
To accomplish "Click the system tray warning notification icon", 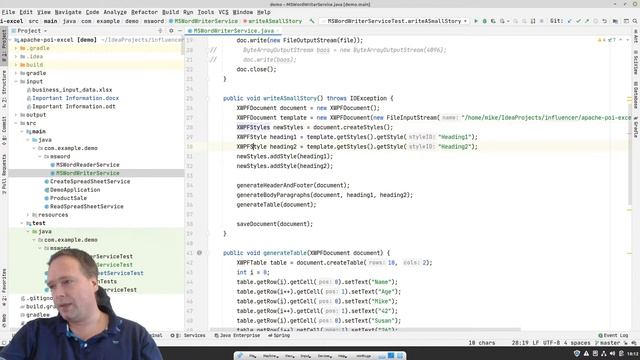I will (x=586, y=353).
